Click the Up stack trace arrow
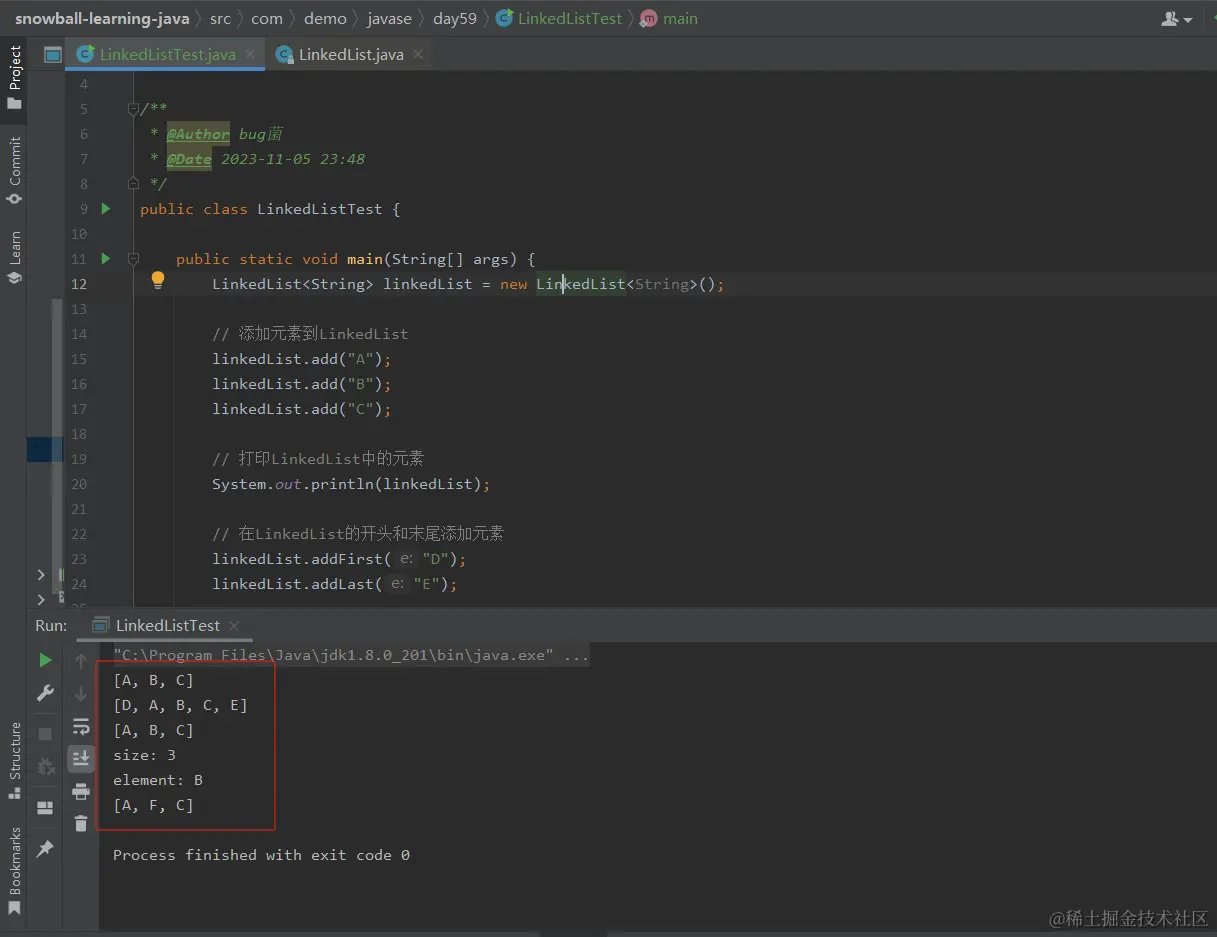Image resolution: width=1217 pixels, height=937 pixels. pos(81,661)
